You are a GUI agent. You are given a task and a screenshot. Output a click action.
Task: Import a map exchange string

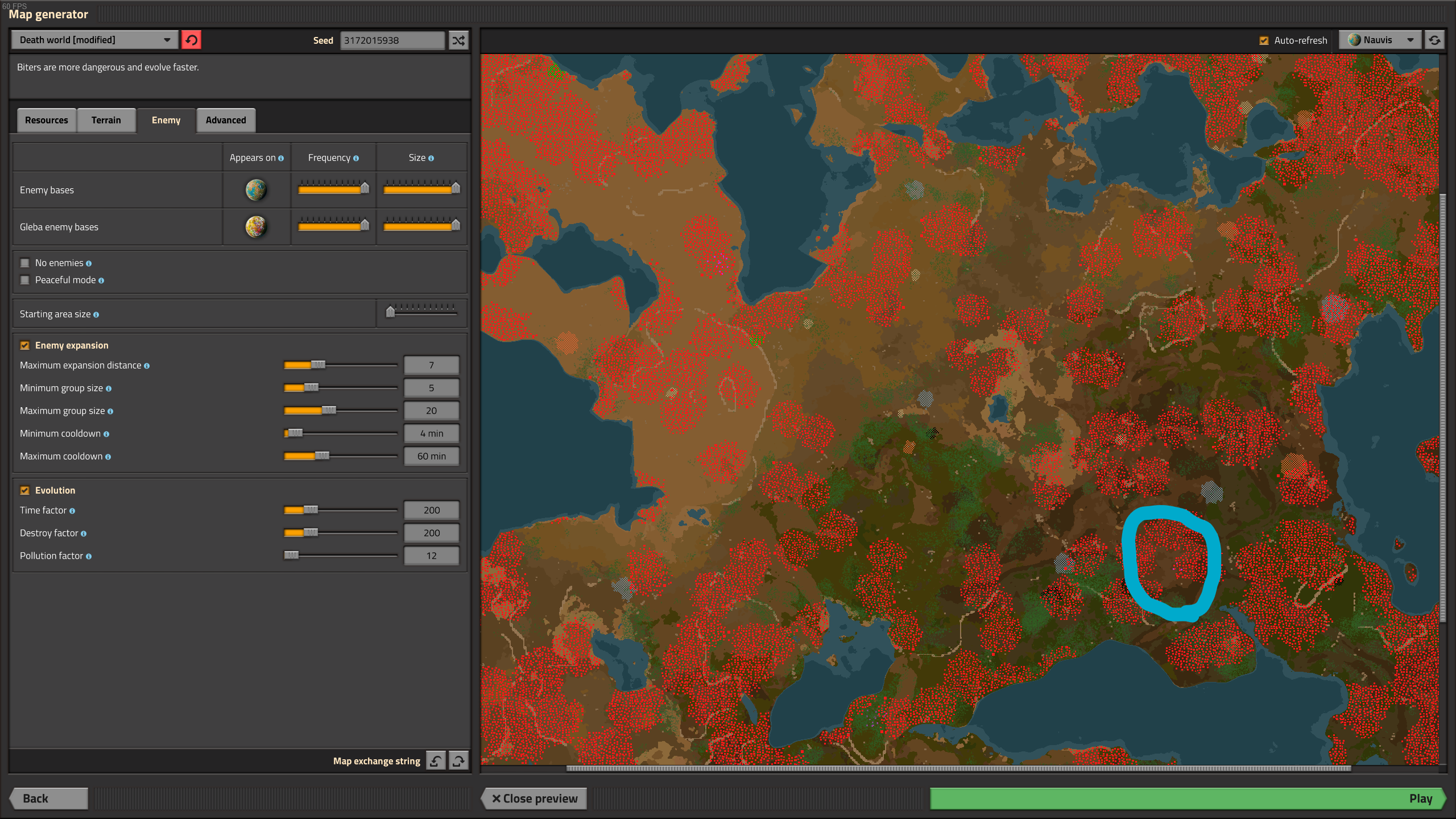[436, 760]
